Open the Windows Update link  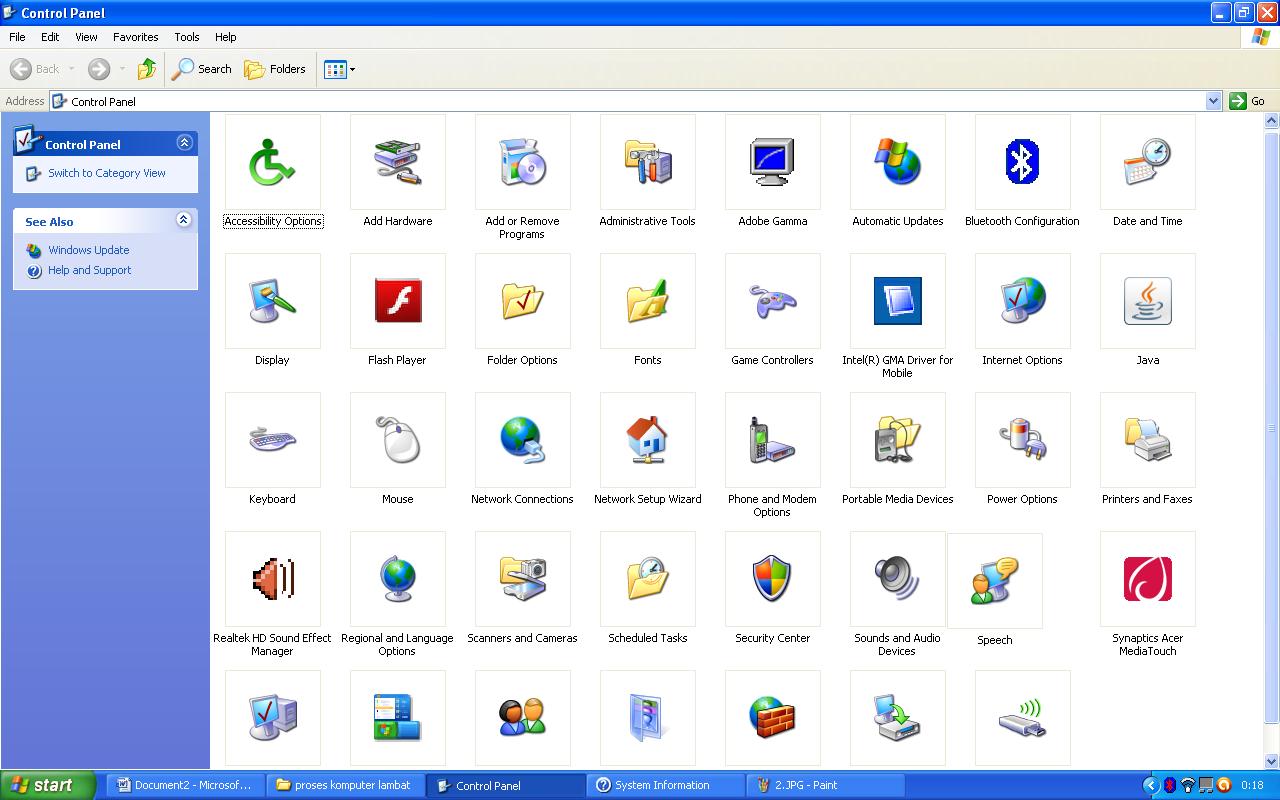89,250
